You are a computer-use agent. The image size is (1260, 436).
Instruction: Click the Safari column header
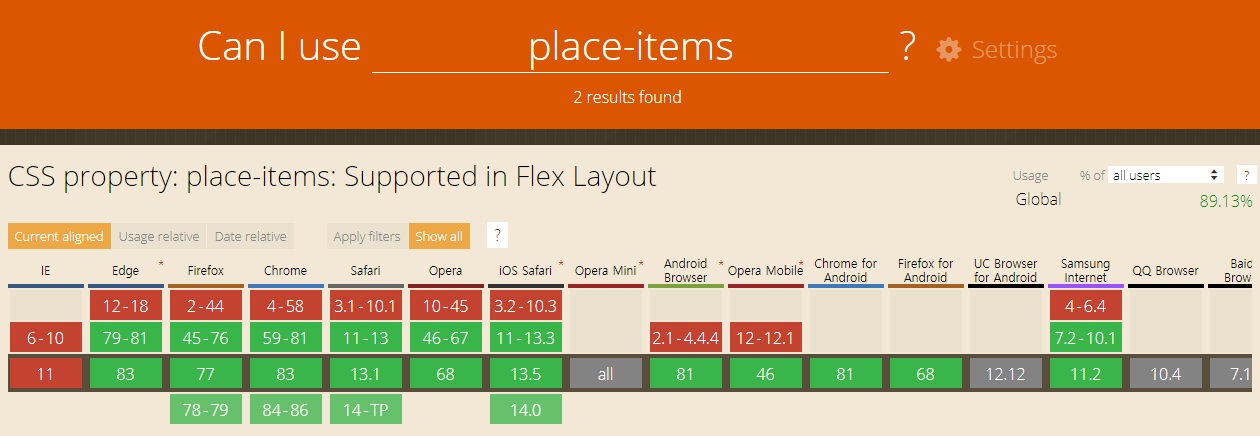tap(365, 271)
